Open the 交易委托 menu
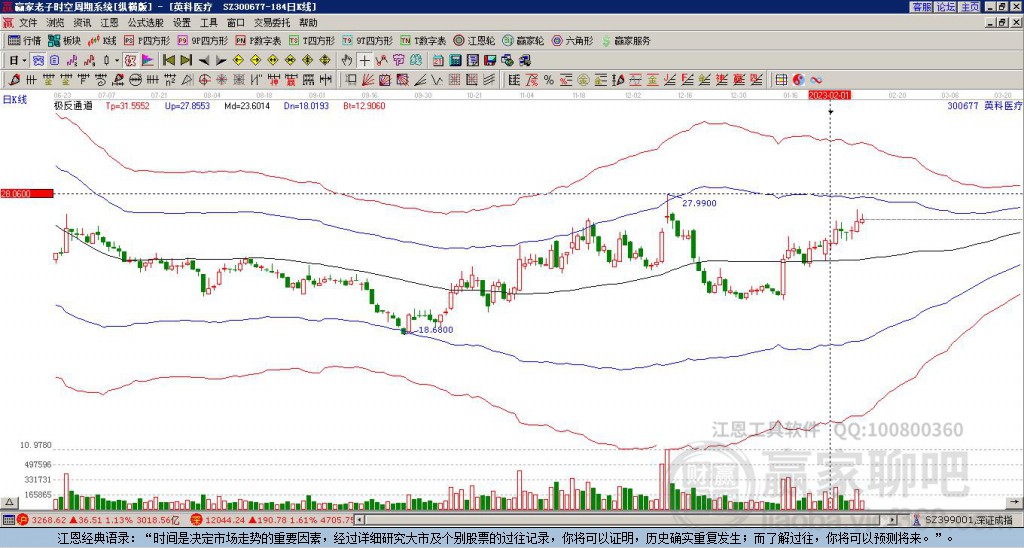This screenshot has width=1024, height=548. click(x=272, y=23)
